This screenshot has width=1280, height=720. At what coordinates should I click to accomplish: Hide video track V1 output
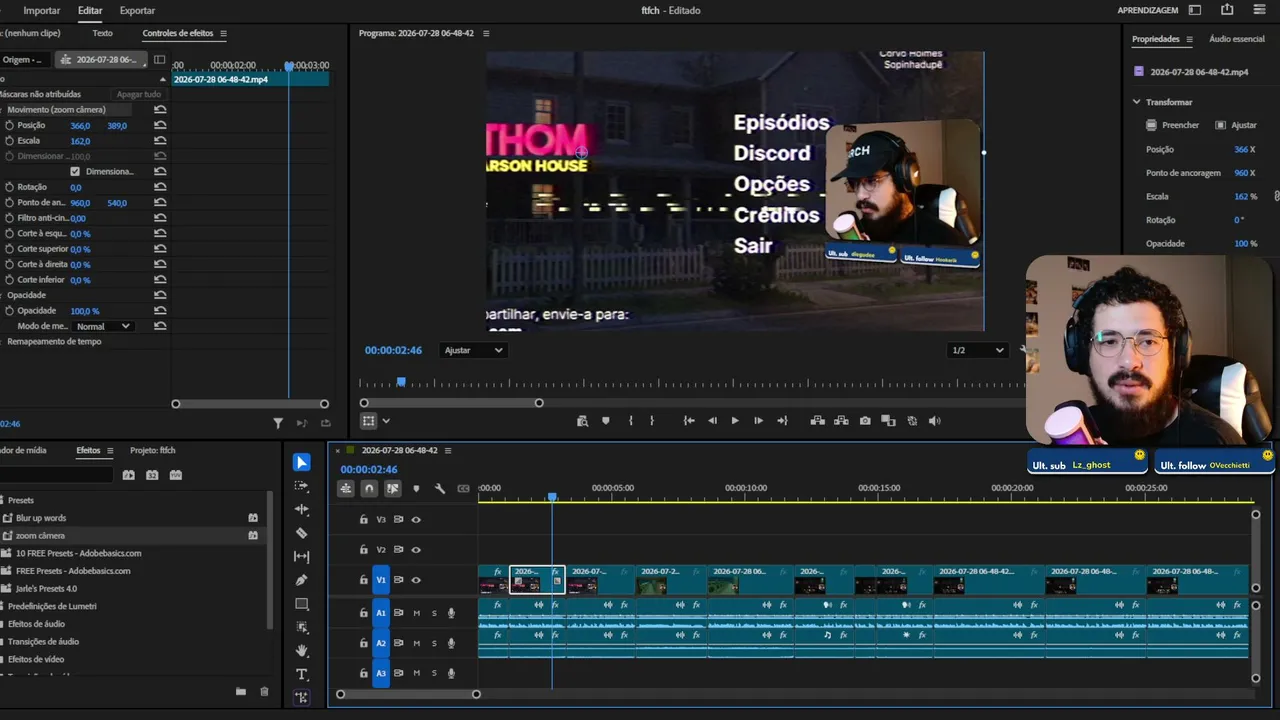click(x=416, y=580)
